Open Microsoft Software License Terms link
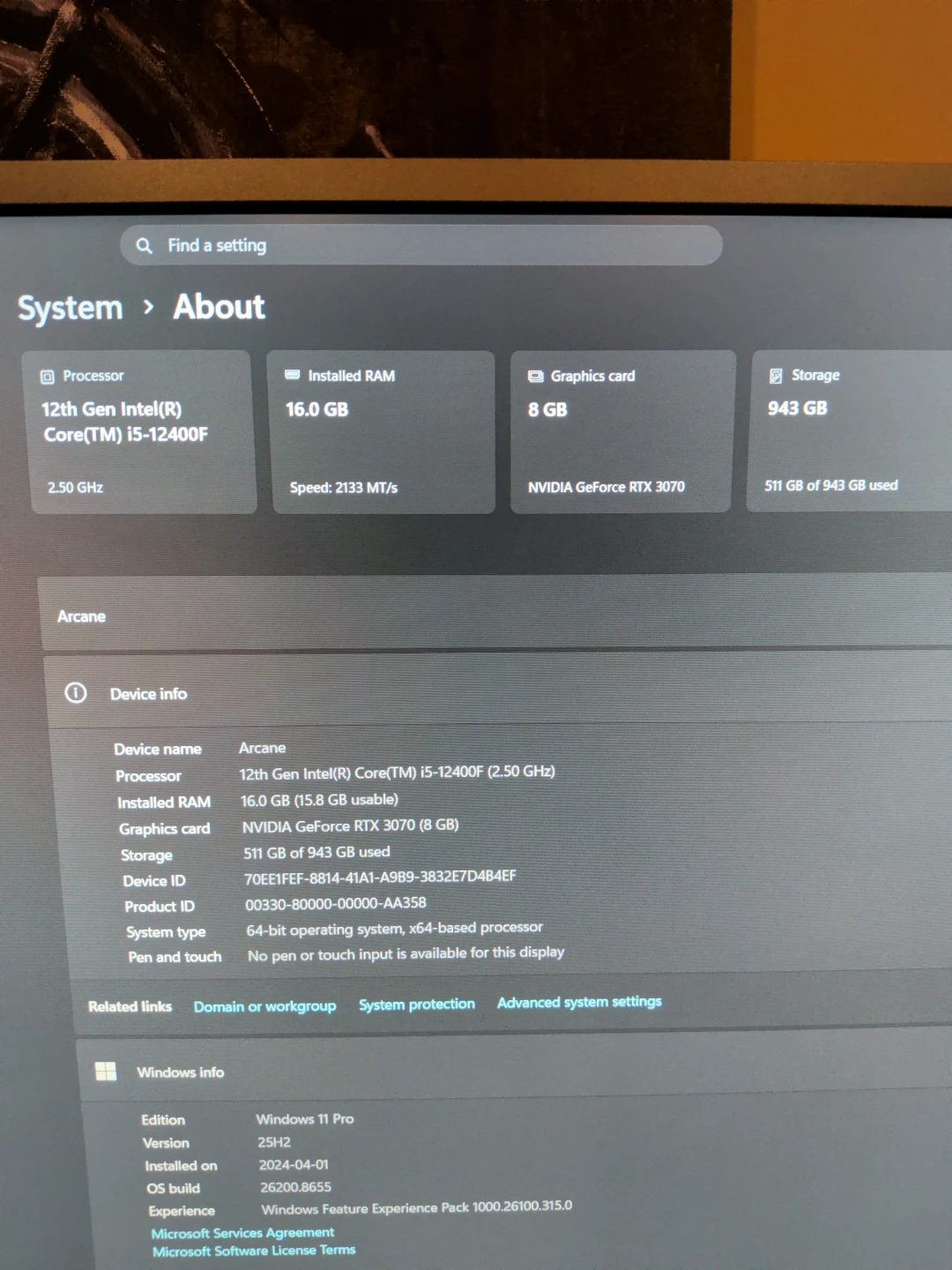The width and height of the screenshot is (952, 1270). tap(254, 1251)
